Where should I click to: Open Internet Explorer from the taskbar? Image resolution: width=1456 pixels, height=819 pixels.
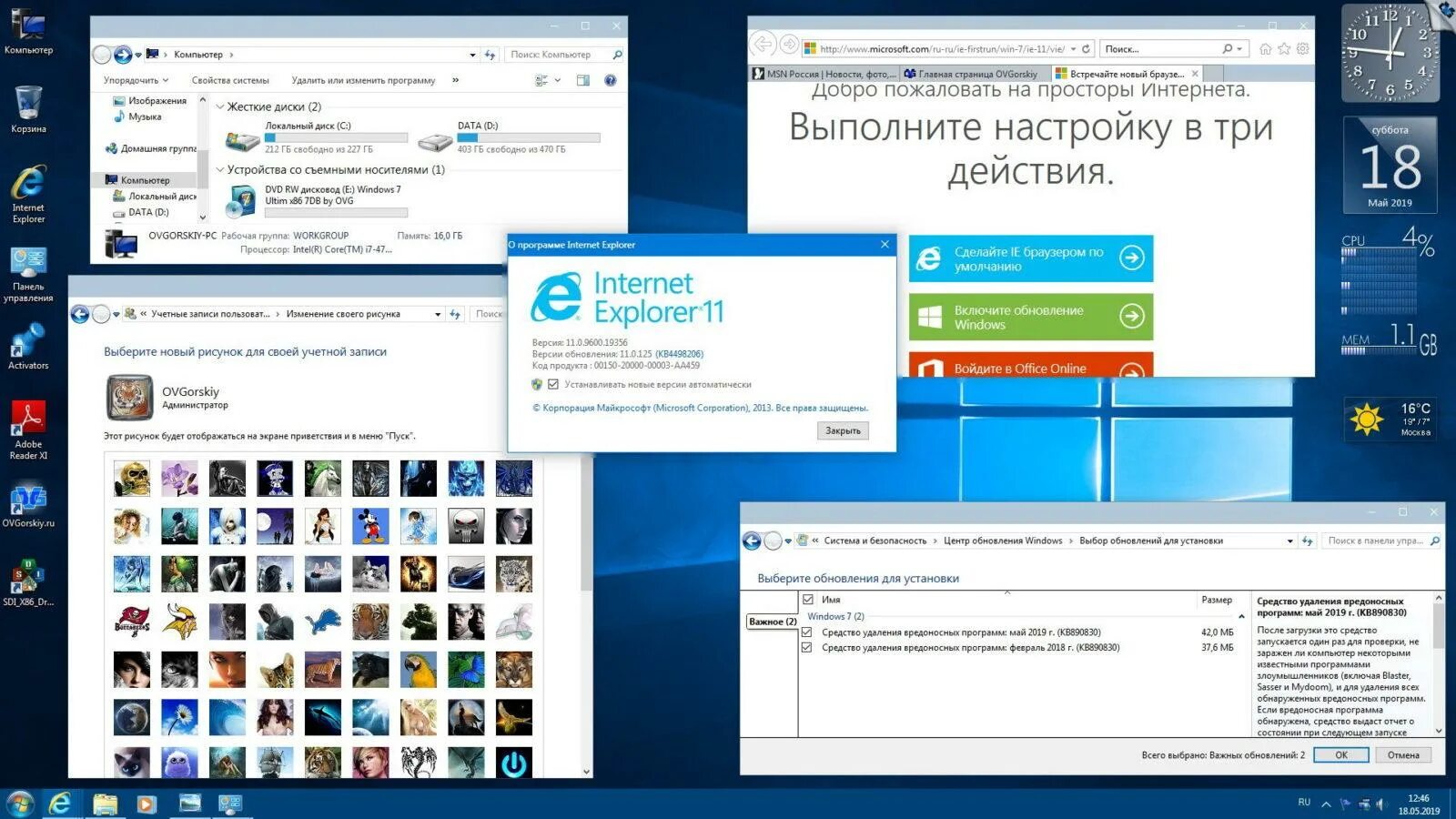point(60,804)
